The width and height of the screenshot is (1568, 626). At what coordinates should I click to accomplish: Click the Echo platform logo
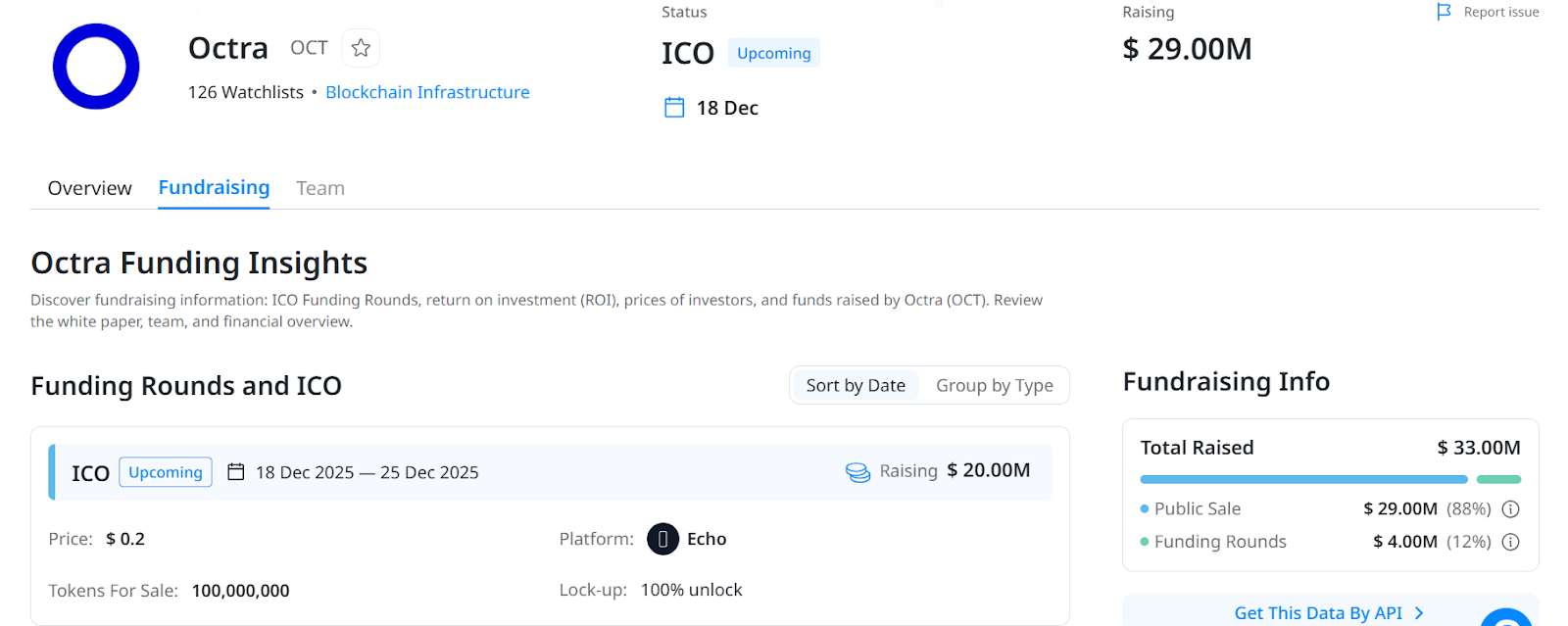[662, 539]
